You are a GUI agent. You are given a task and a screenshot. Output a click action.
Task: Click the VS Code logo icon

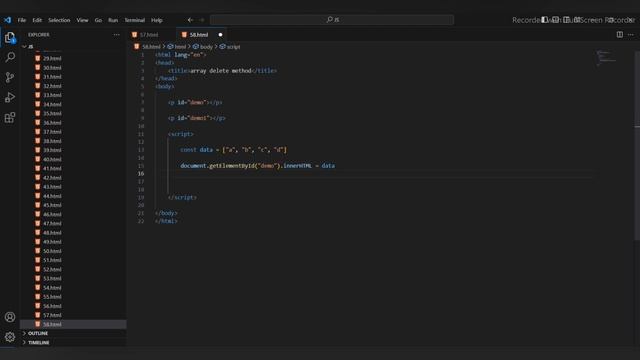7,20
